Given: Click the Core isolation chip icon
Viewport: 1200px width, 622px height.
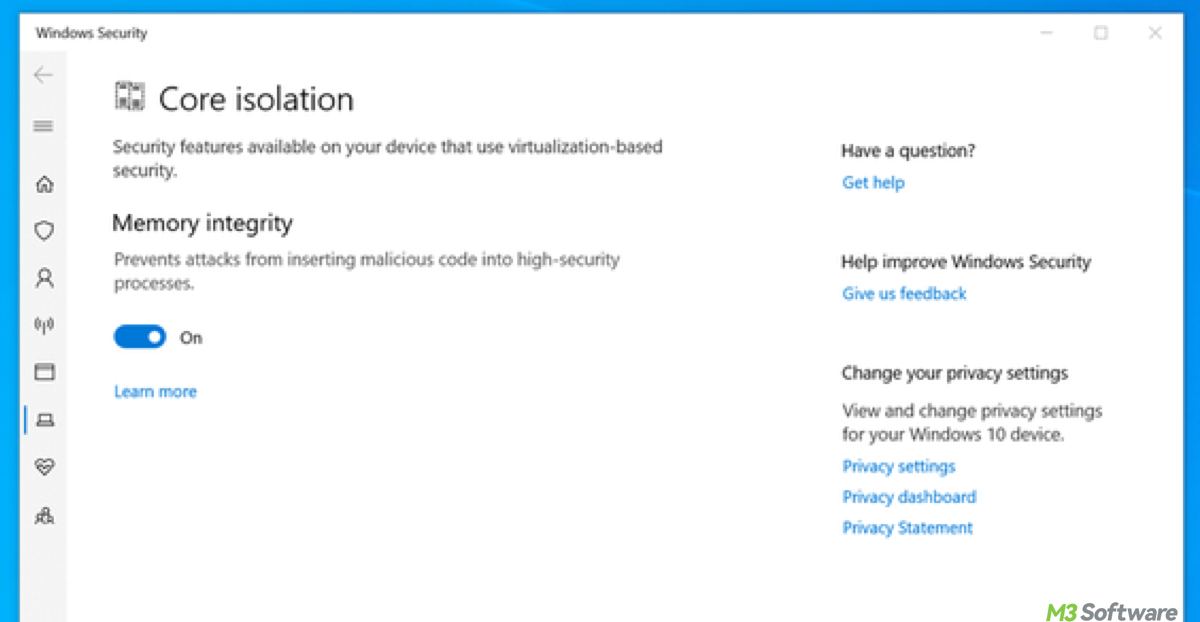Looking at the screenshot, I should click(x=129, y=97).
